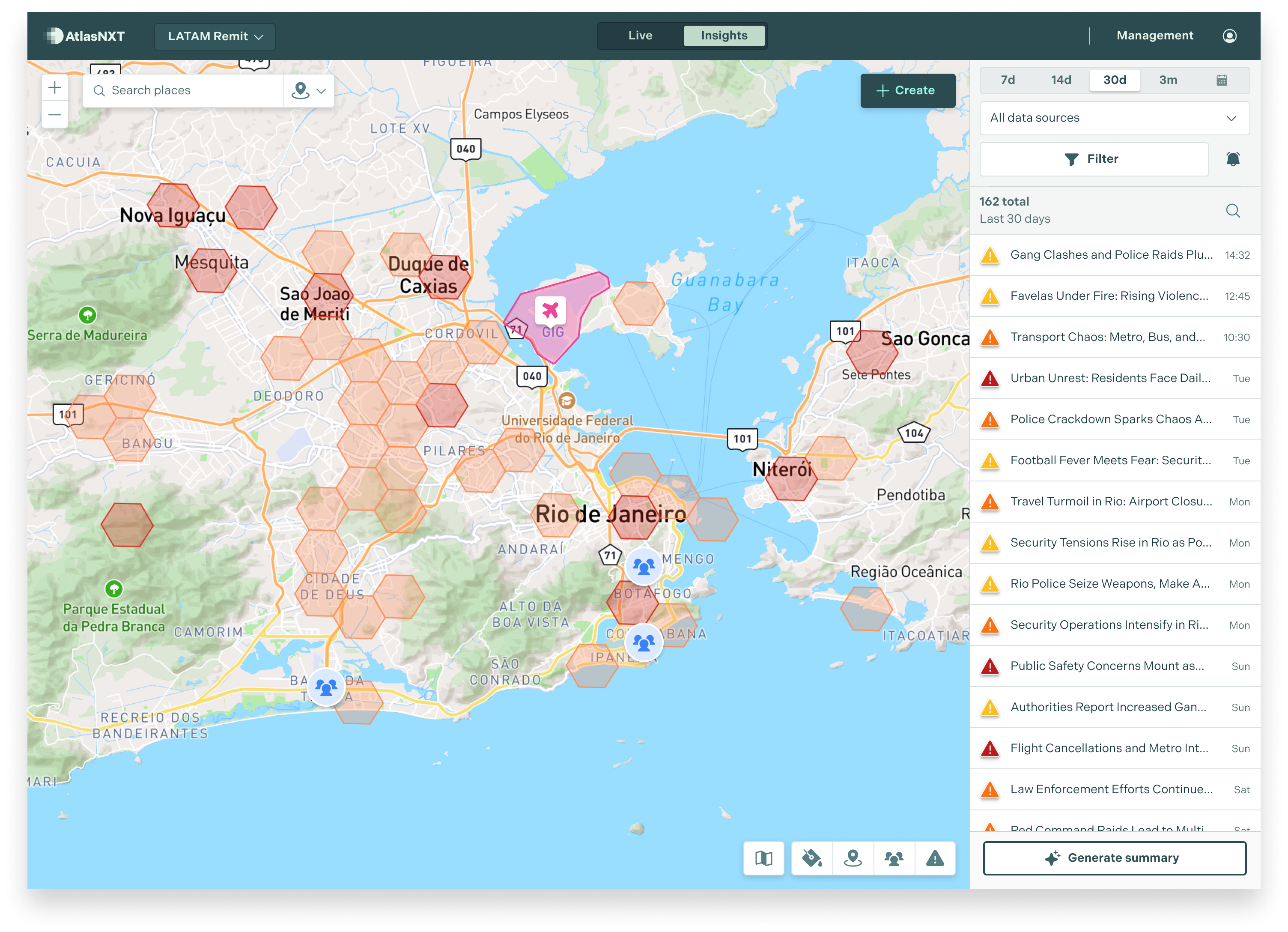Toggle the people layer in map toolbar
1288x932 pixels.
pos(893,857)
